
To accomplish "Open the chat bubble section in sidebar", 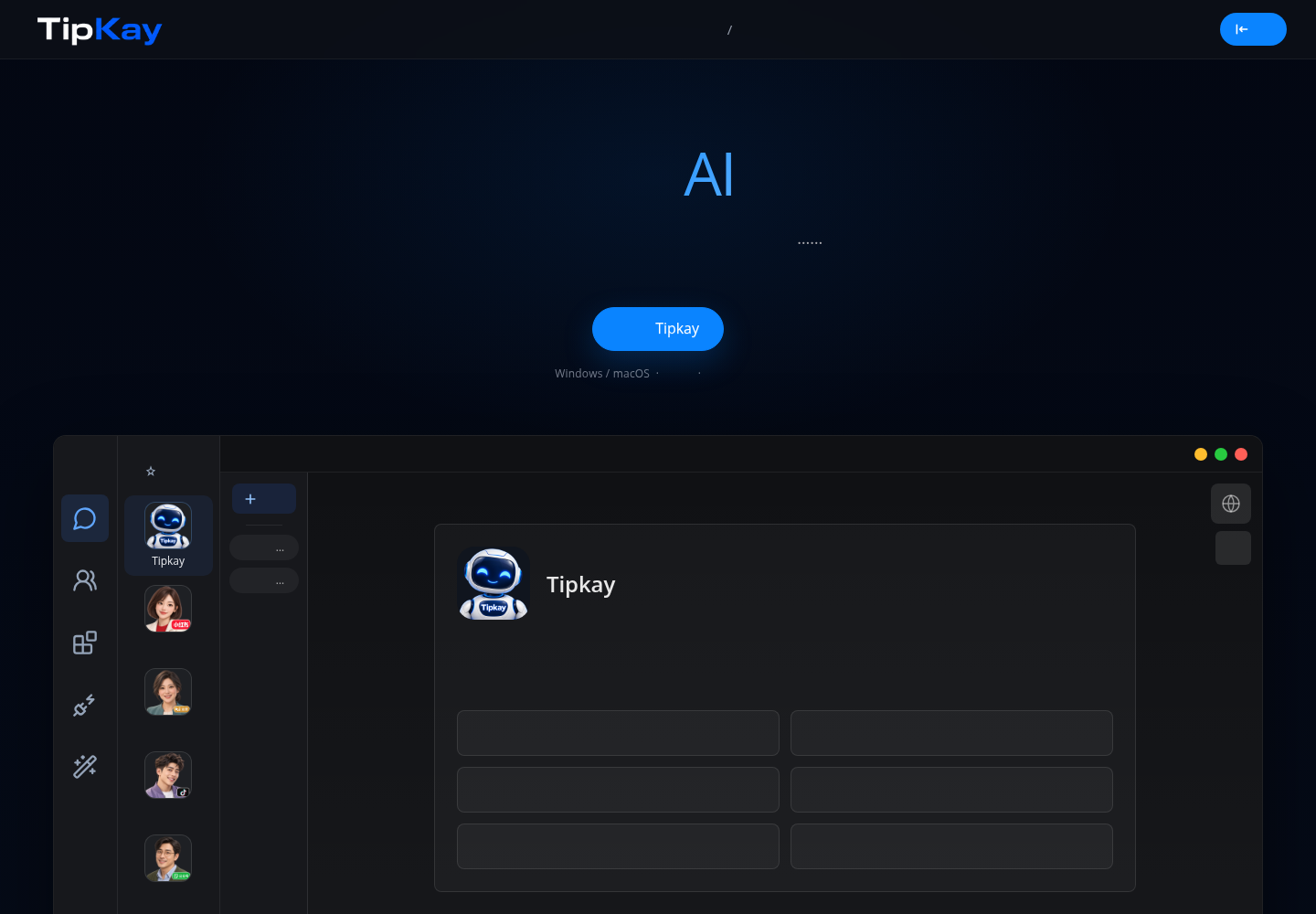I will tap(85, 518).
